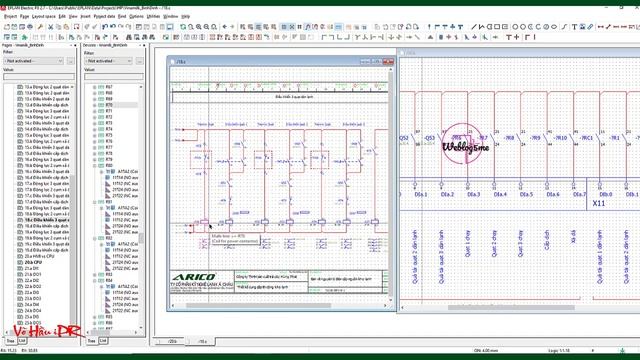Open the Project menu
This screenshot has width=640, height=360.
pyautogui.click(x=11, y=16)
